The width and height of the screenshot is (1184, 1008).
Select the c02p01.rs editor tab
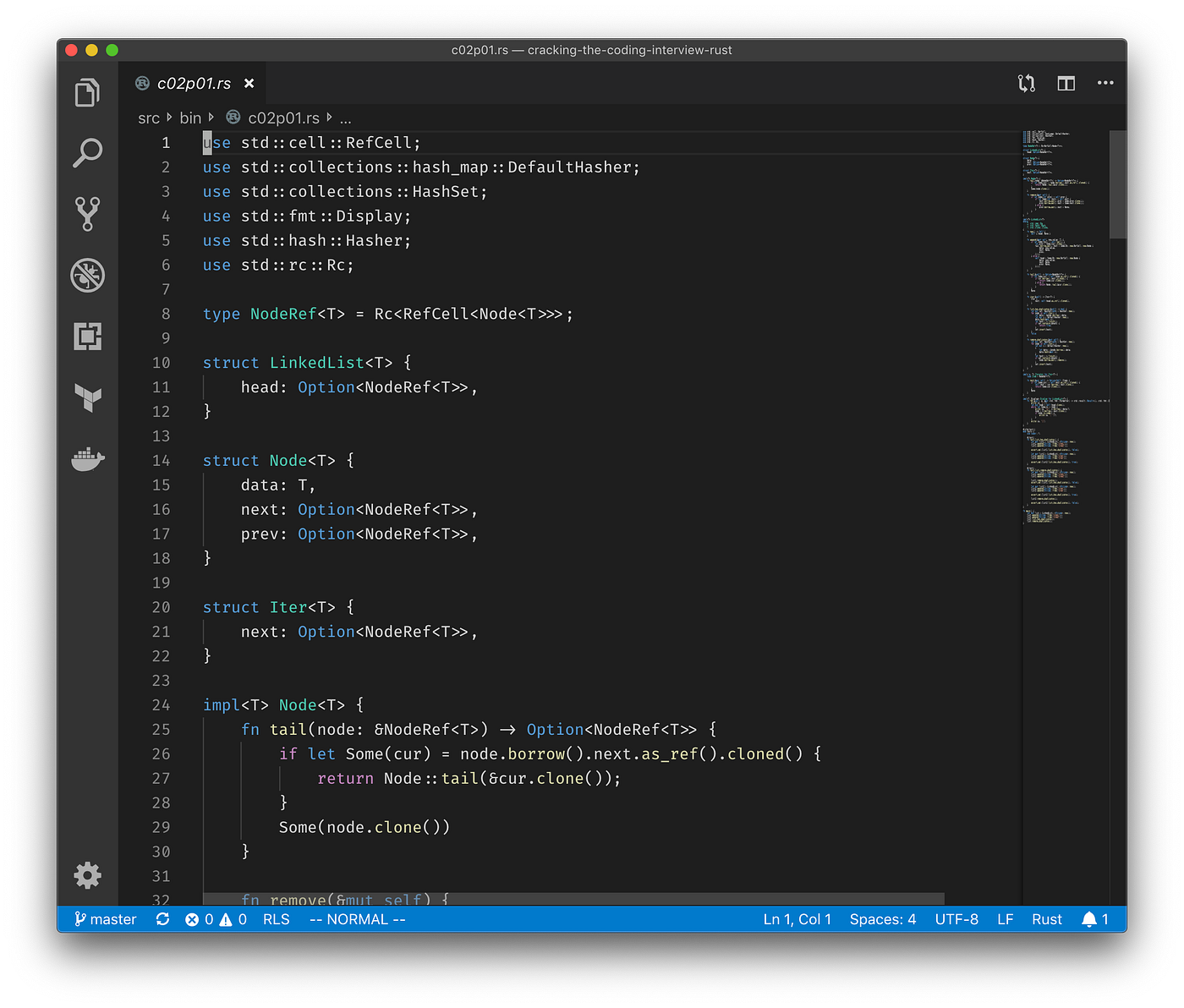point(194,83)
